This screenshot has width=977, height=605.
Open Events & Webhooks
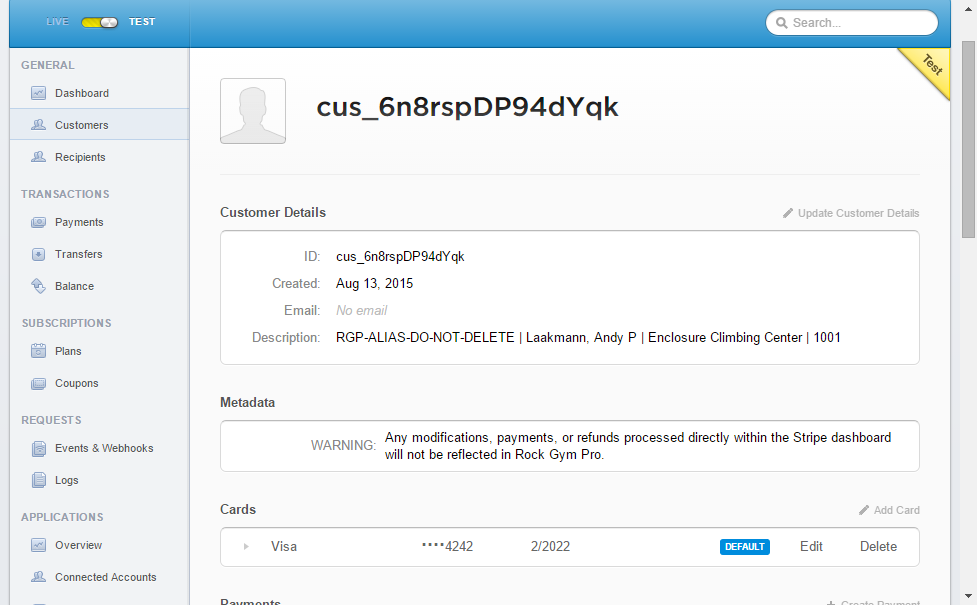[104, 448]
